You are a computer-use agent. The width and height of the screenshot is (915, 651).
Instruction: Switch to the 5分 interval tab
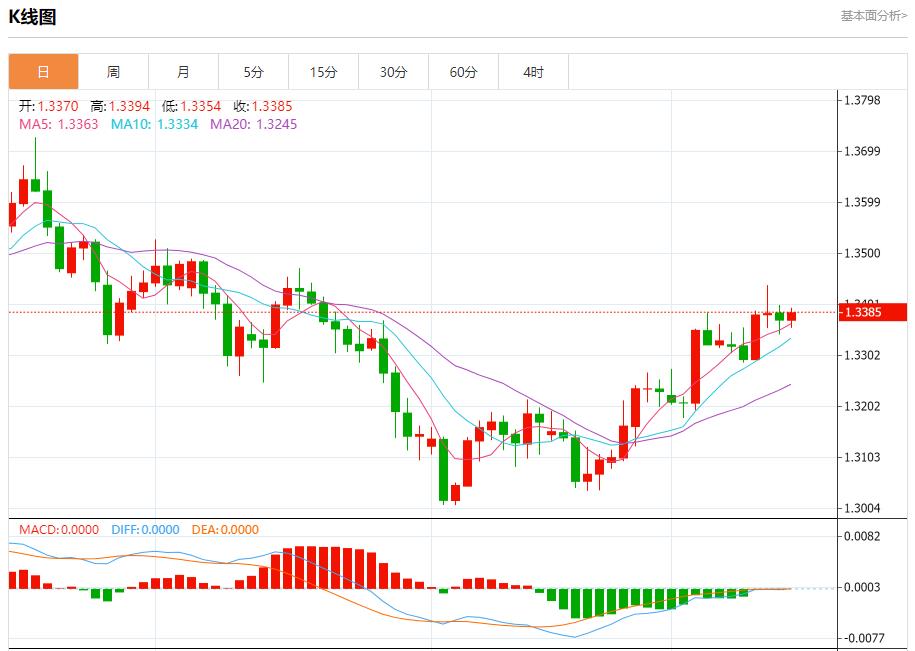pyautogui.click(x=253, y=72)
